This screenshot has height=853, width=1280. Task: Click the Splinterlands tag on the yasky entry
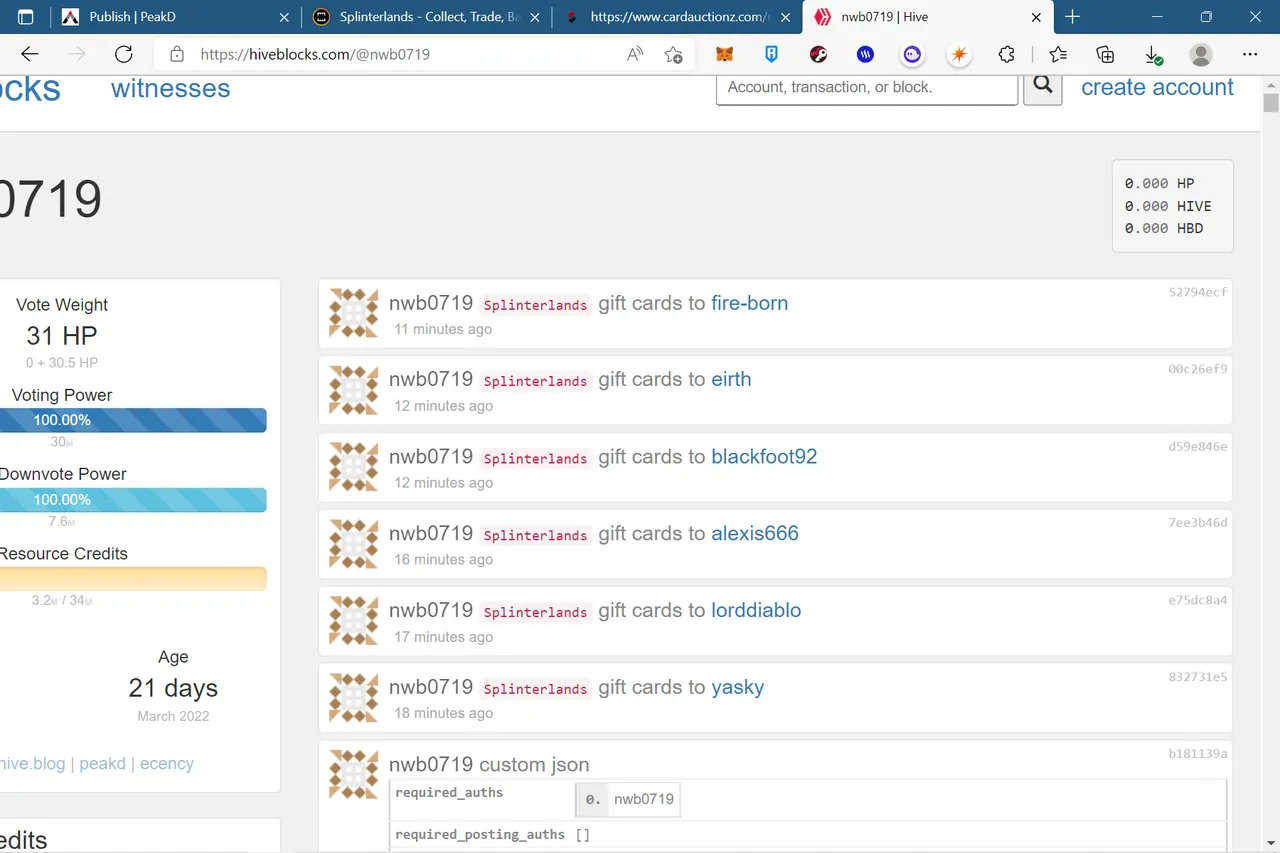pyautogui.click(x=535, y=689)
